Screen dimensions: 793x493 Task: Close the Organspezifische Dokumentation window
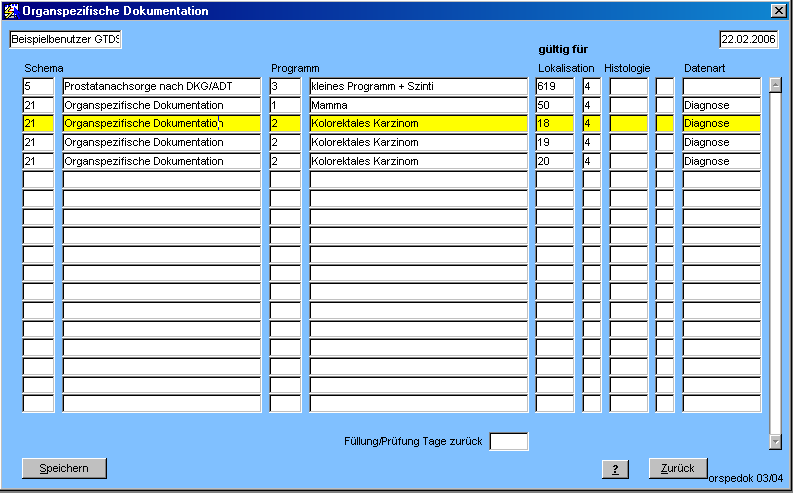(778, 11)
